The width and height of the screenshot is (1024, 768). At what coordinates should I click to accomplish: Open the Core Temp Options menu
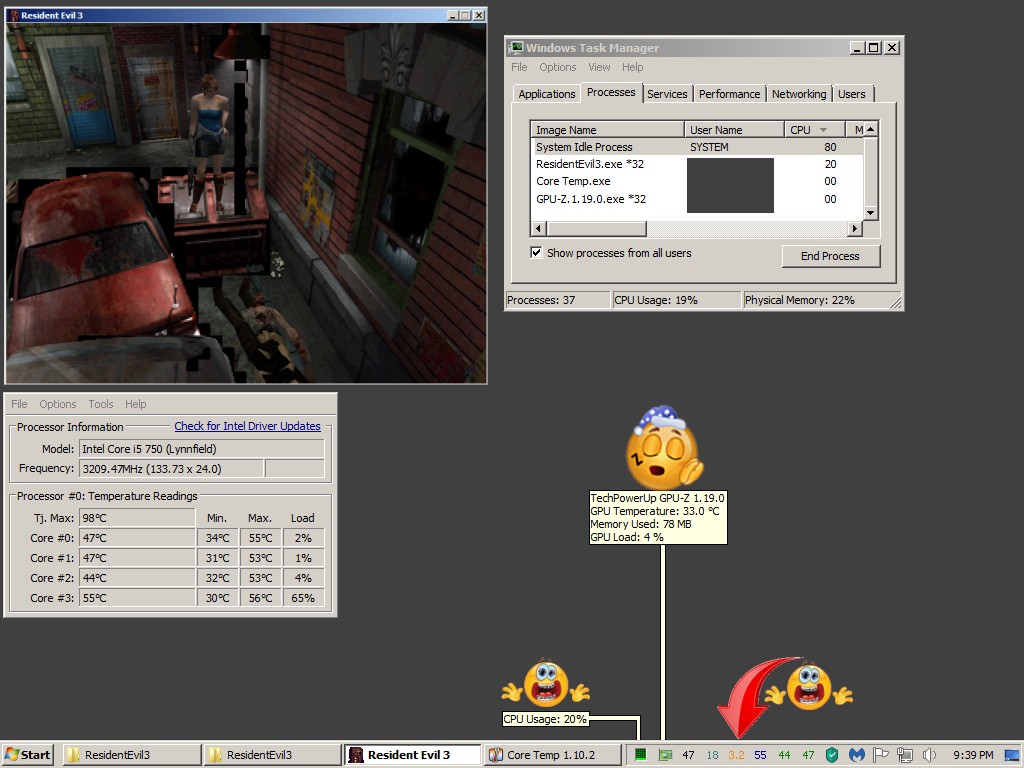57,404
